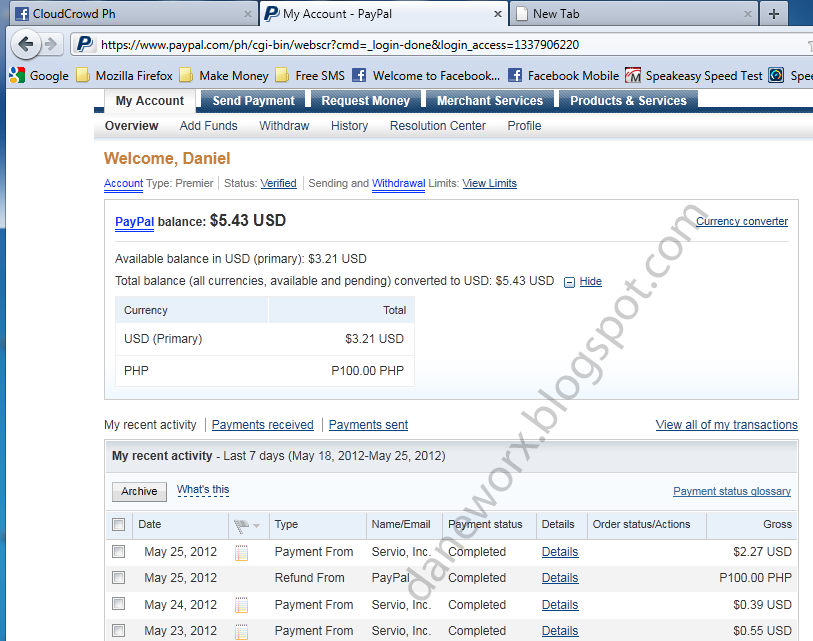Click the URL address bar field
The width and height of the screenshot is (813, 641).
pyautogui.click(x=441, y=45)
